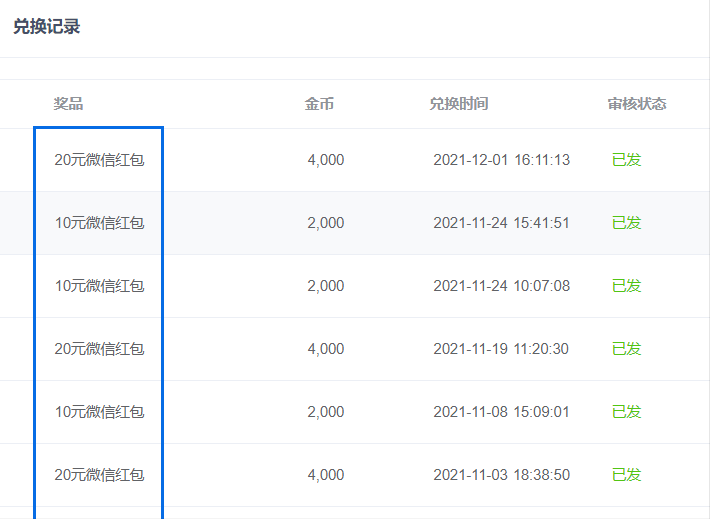Select 4,000 coins in the 2021-11-19 row
The height and width of the screenshot is (519, 710).
[325, 349]
